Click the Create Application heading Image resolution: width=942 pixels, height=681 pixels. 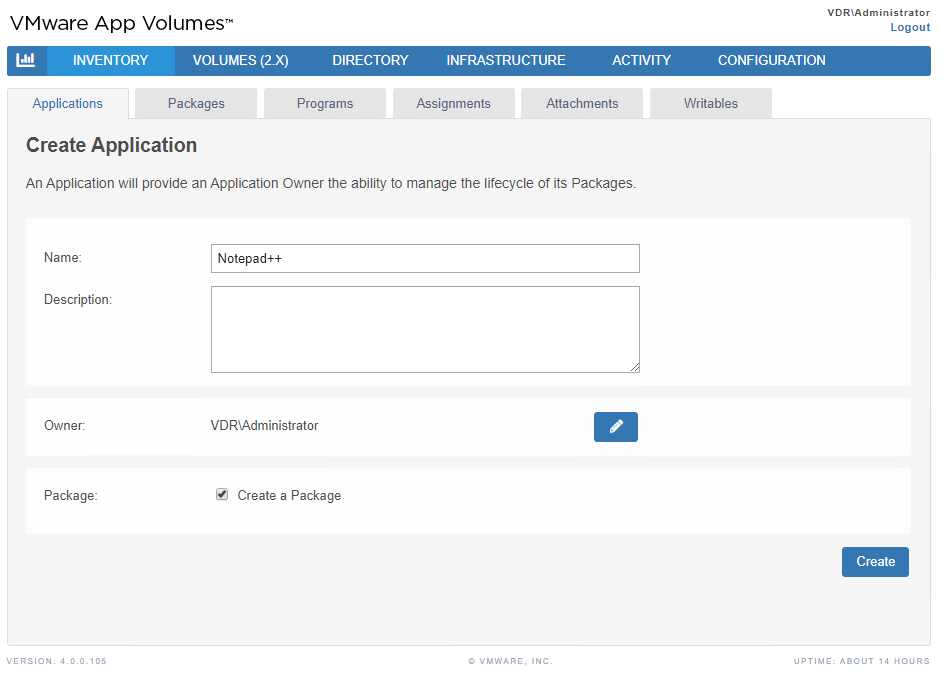pos(111,145)
